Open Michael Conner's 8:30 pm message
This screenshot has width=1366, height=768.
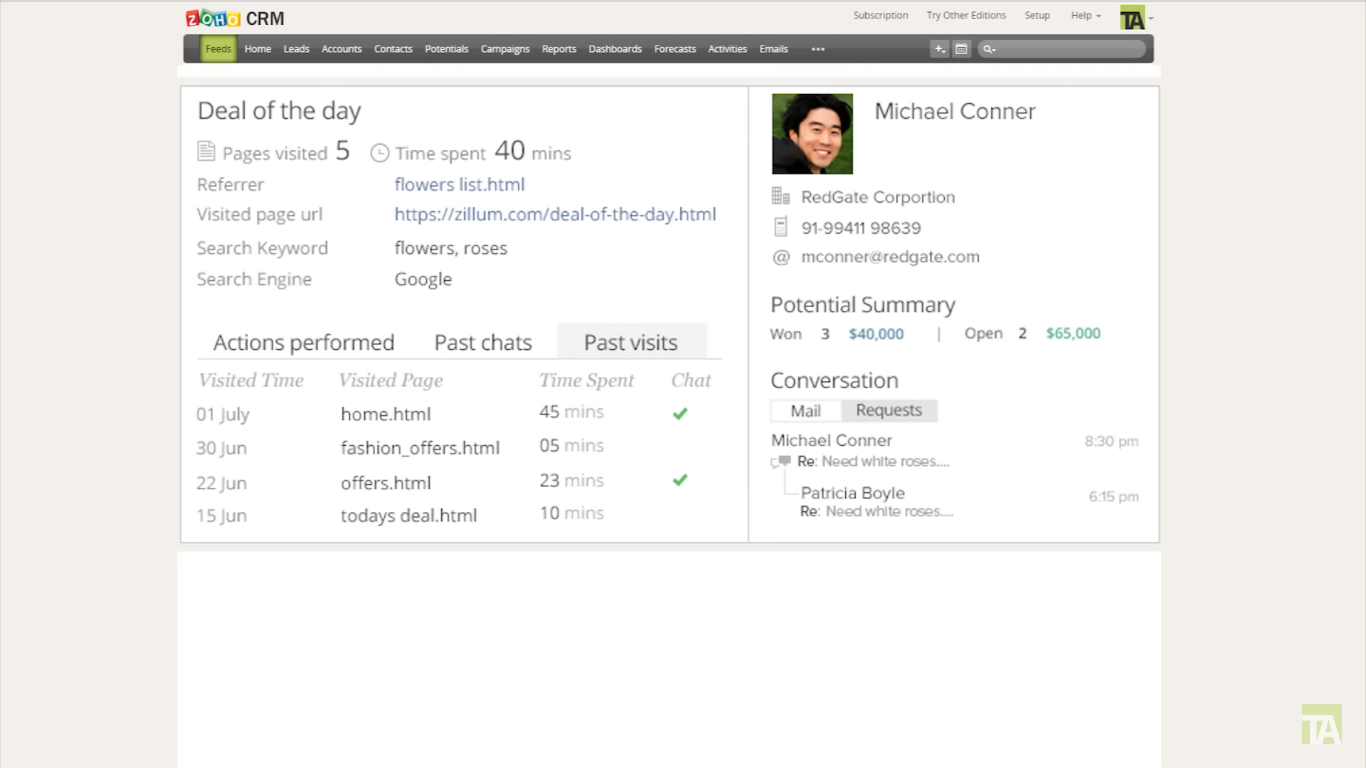coord(955,450)
